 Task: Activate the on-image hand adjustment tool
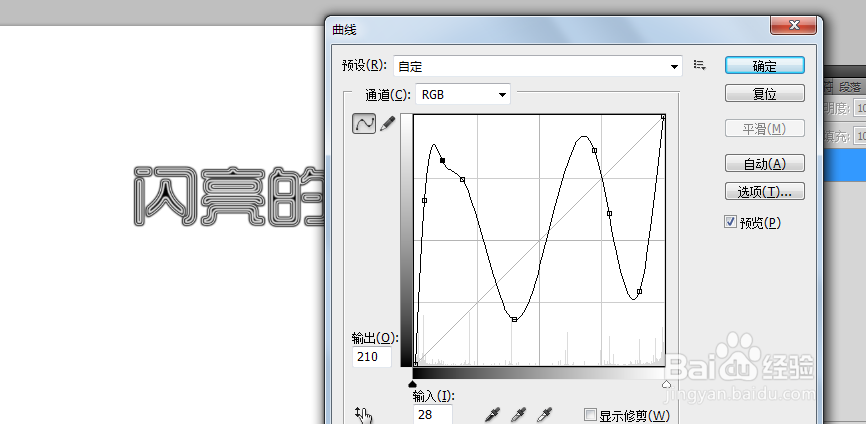click(364, 415)
